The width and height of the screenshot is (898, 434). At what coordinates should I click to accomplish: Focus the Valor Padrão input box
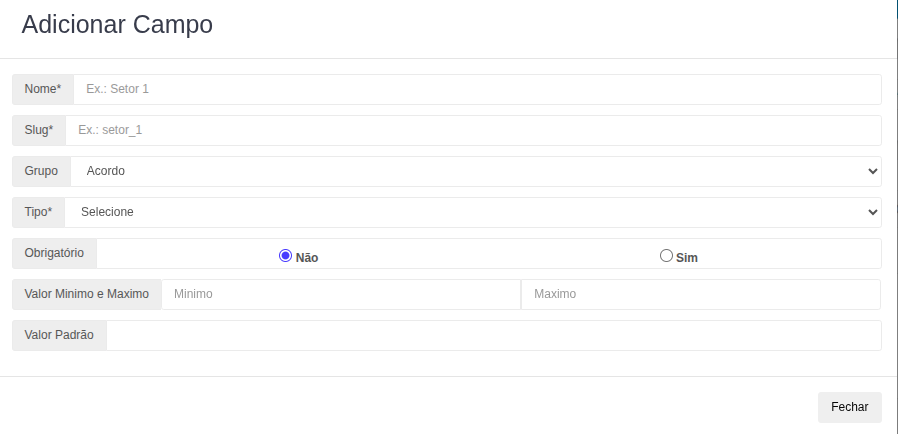coord(494,335)
